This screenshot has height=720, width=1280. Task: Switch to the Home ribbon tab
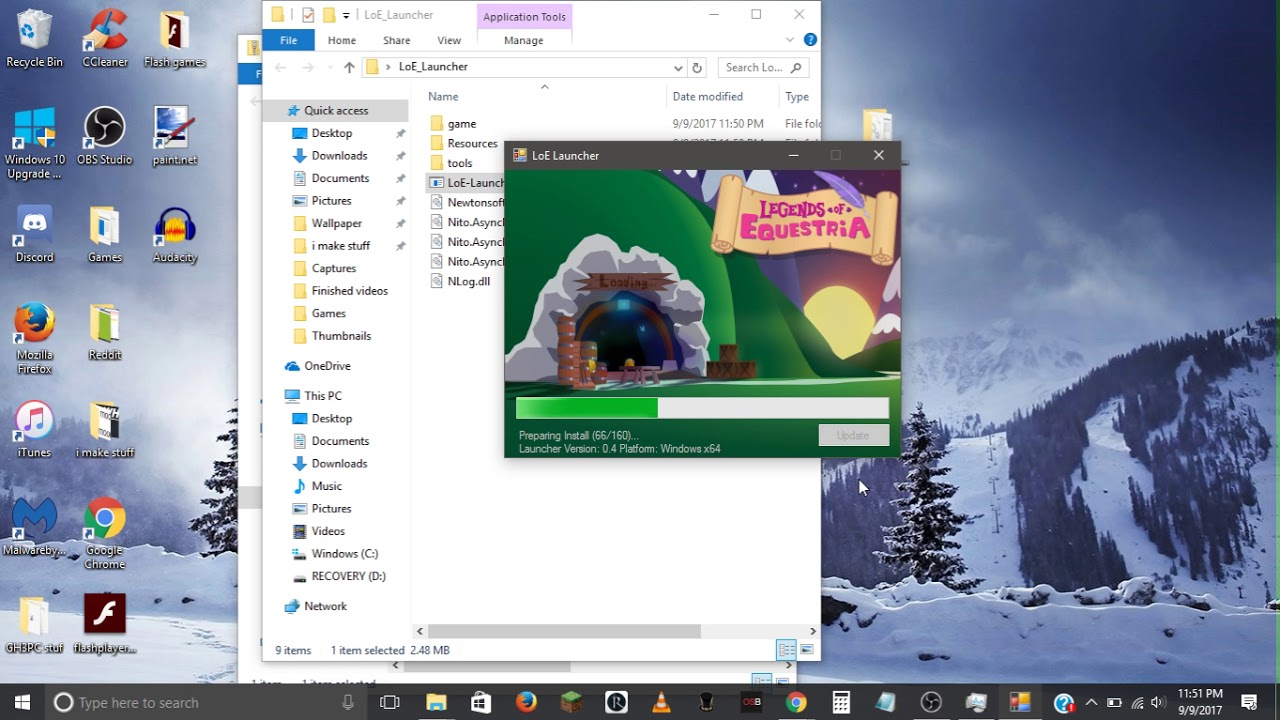[342, 40]
